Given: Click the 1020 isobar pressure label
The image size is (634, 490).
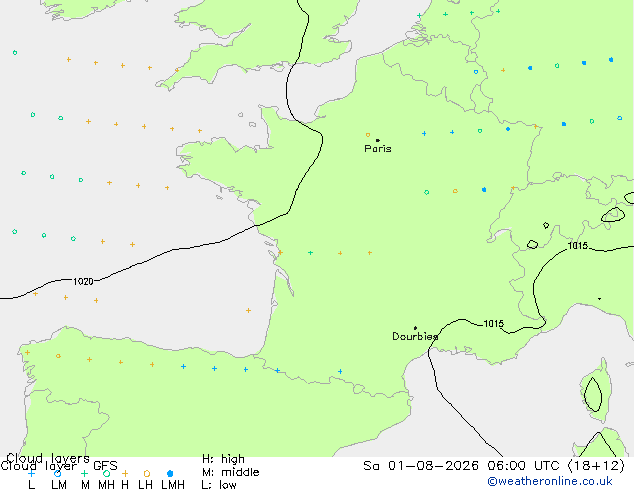Looking at the screenshot, I should 83,281.
